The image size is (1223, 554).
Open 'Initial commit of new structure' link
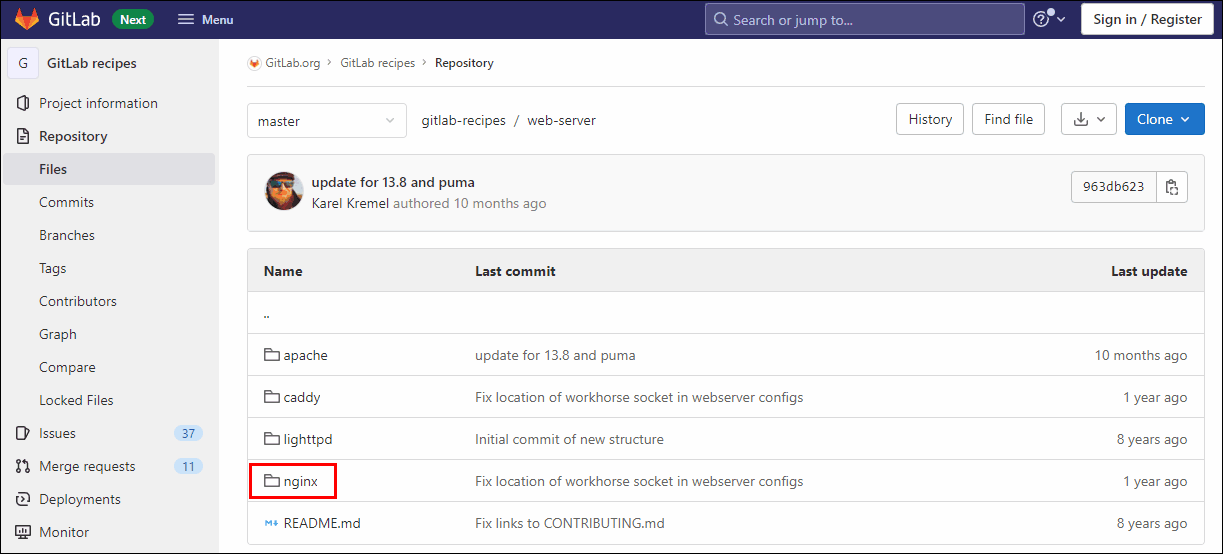[569, 439]
